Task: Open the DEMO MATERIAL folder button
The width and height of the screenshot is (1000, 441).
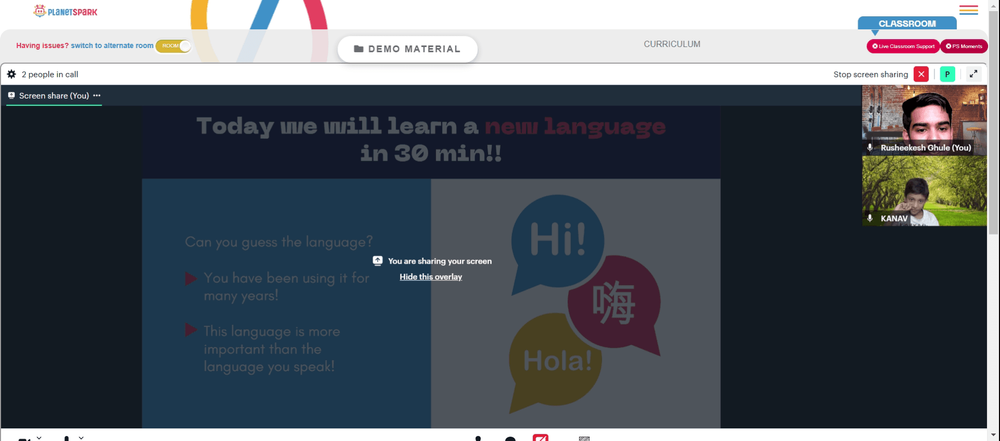Action: pyautogui.click(x=407, y=49)
